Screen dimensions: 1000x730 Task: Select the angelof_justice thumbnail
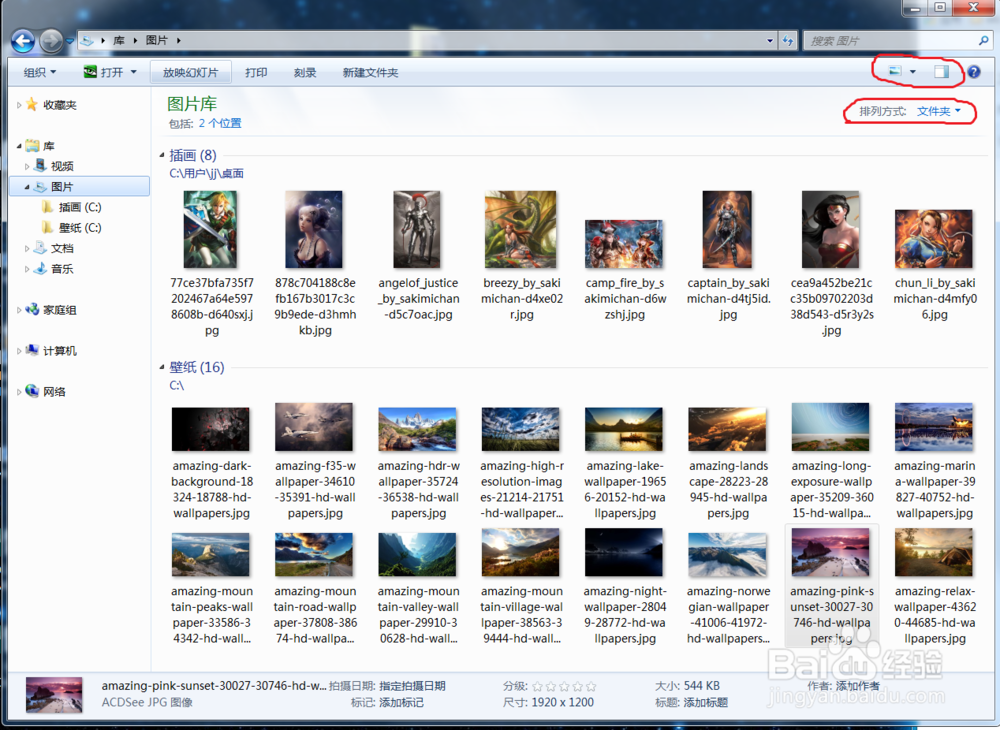(x=417, y=230)
